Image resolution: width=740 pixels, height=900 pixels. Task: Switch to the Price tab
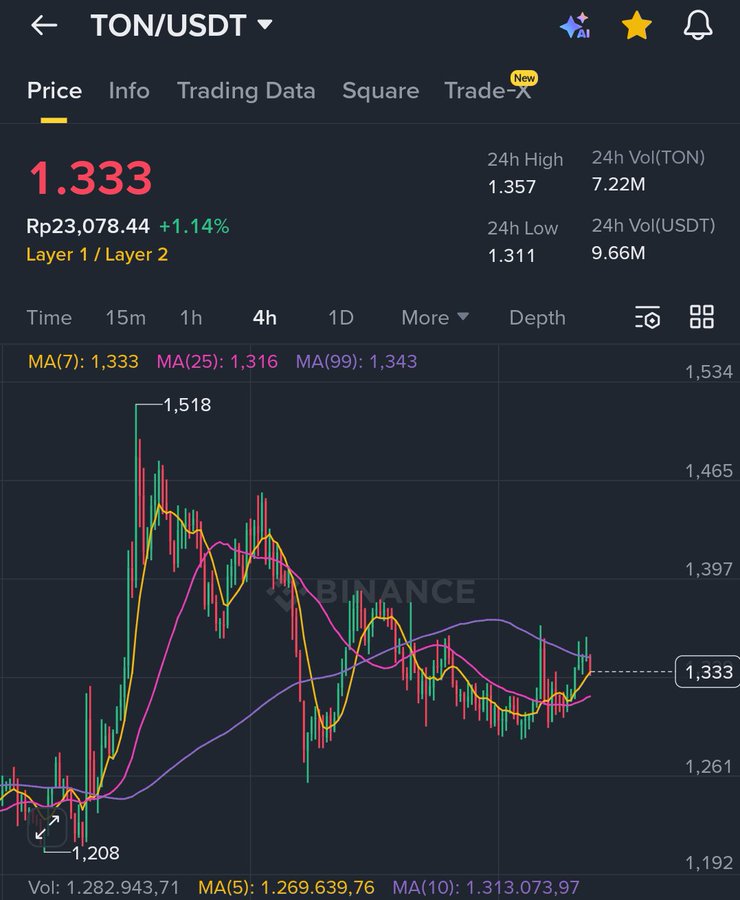click(x=55, y=91)
